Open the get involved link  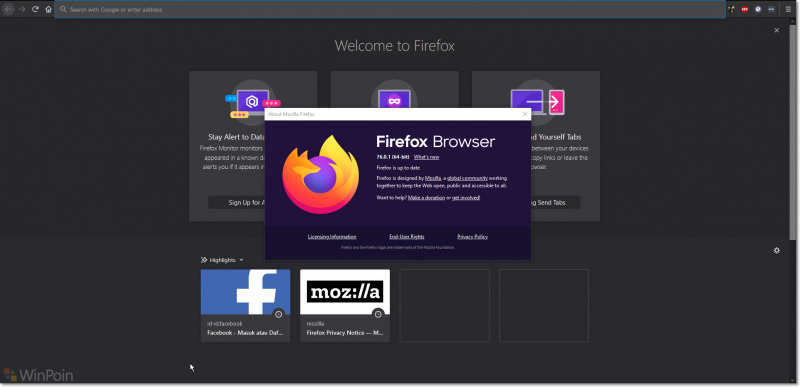point(466,197)
